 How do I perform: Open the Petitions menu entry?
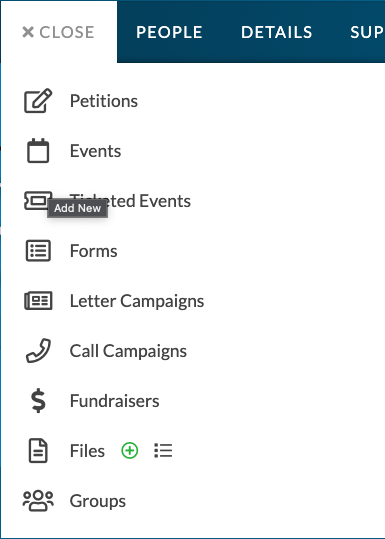104,101
